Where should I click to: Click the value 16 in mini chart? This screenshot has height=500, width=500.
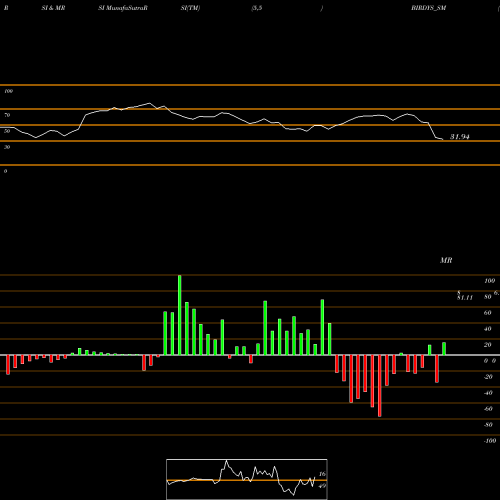click(x=322, y=474)
